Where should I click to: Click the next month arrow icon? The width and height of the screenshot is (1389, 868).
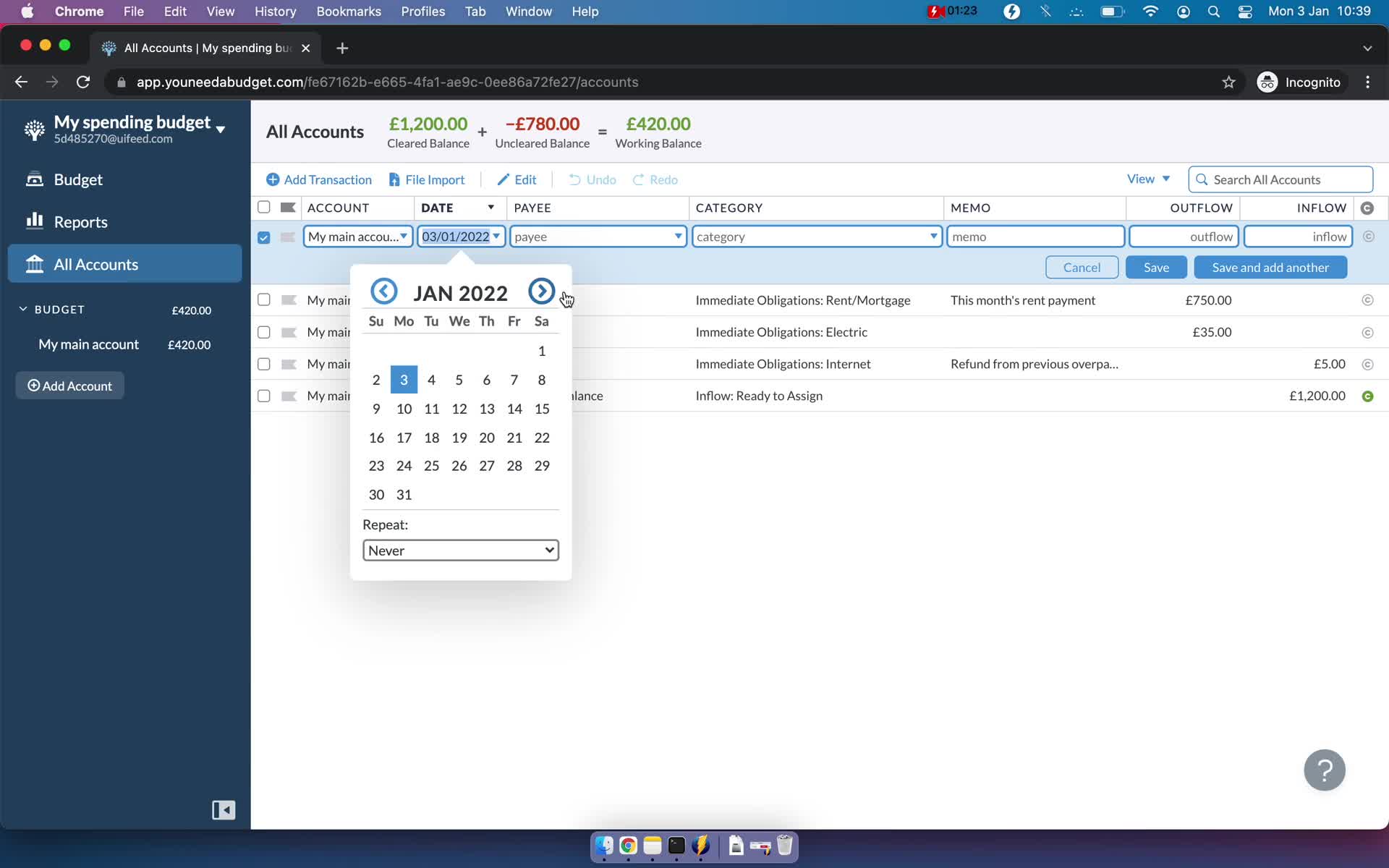pos(541,292)
